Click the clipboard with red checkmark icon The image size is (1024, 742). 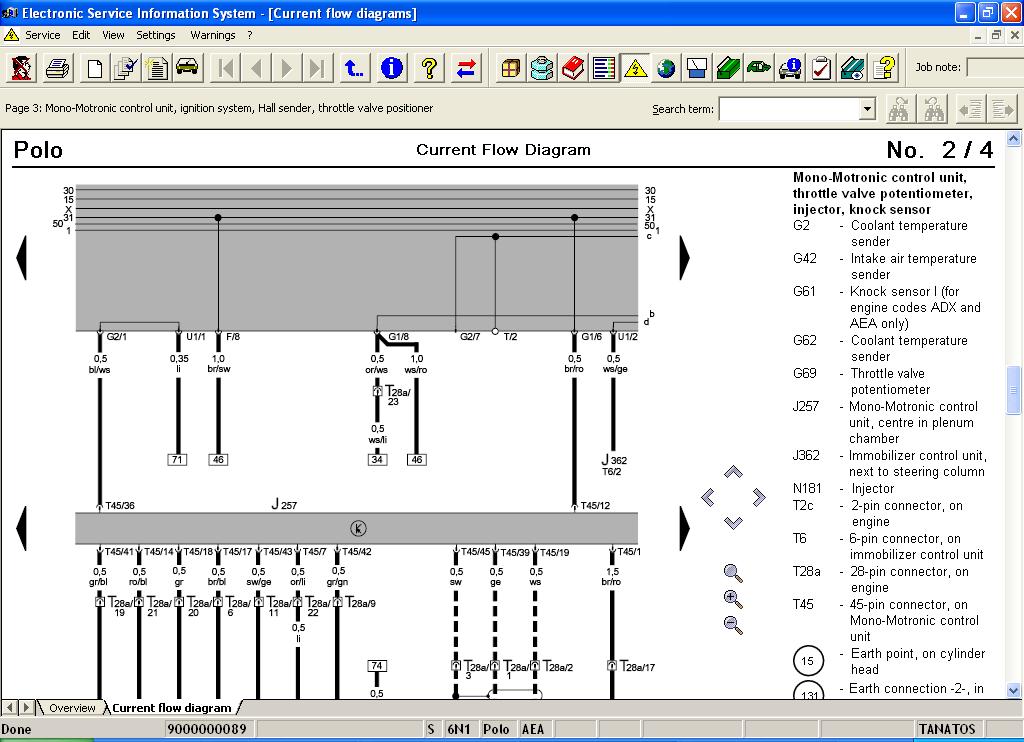point(822,68)
